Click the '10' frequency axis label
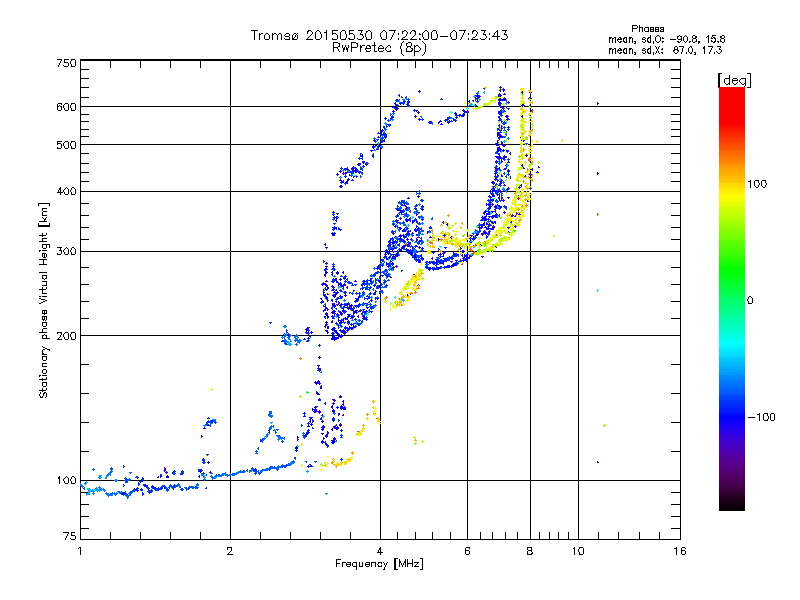 click(578, 551)
